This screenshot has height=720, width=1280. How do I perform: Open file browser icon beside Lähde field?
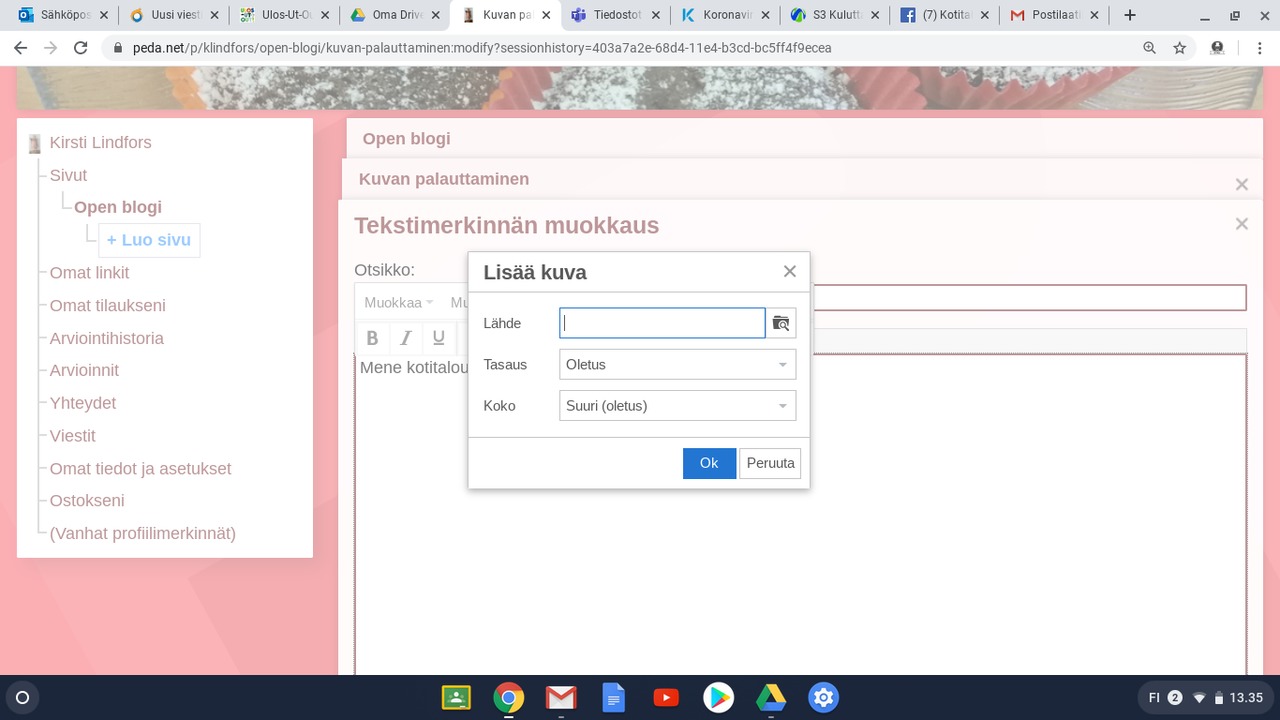781,323
